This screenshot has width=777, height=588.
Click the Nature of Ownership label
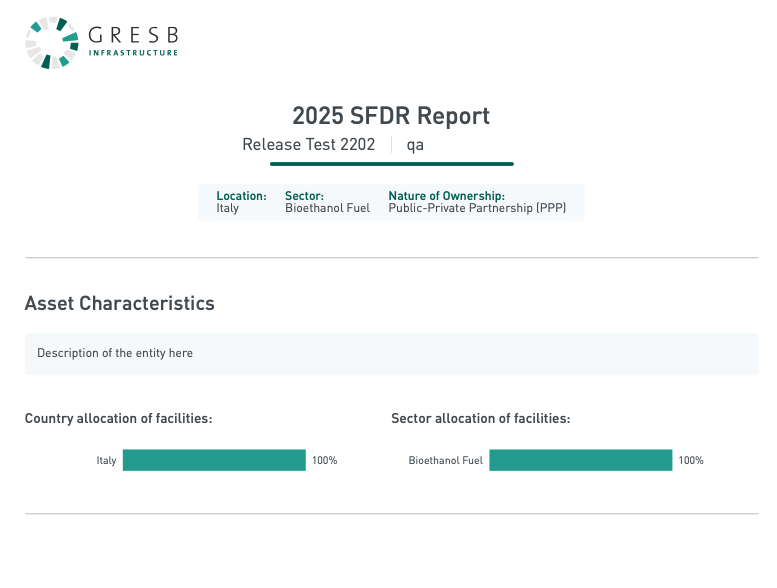[446, 196]
